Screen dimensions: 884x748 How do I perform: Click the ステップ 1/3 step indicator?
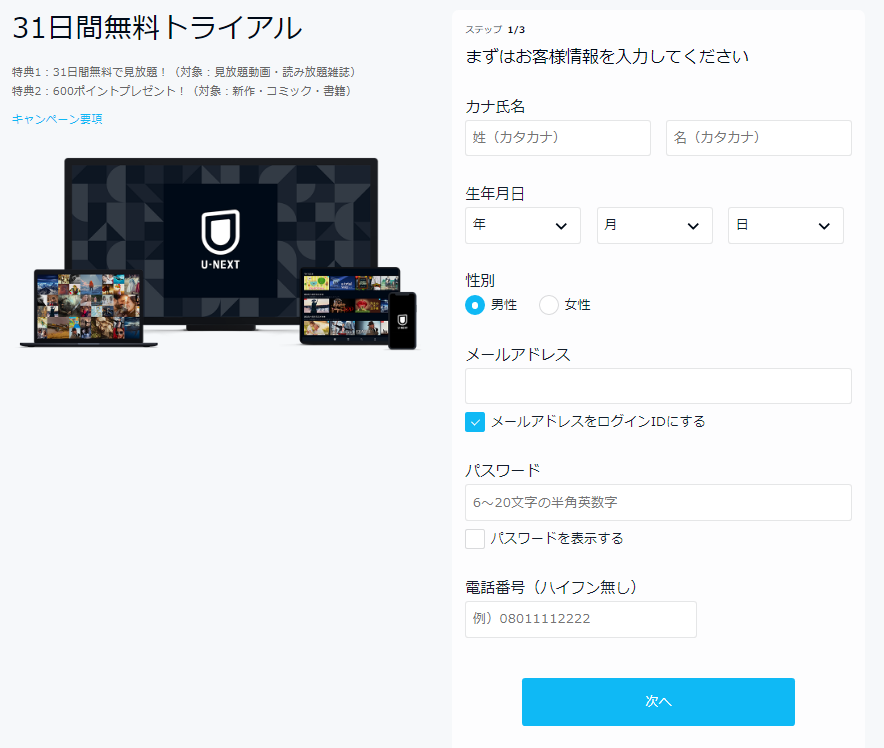click(x=495, y=29)
